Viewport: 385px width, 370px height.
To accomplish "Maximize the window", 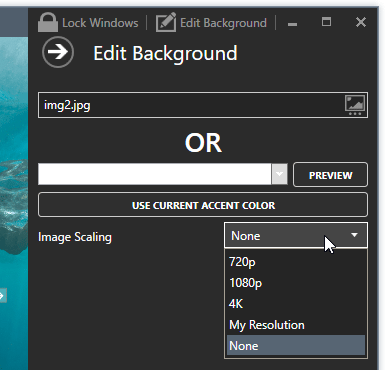I will pyautogui.click(x=326, y=22).
